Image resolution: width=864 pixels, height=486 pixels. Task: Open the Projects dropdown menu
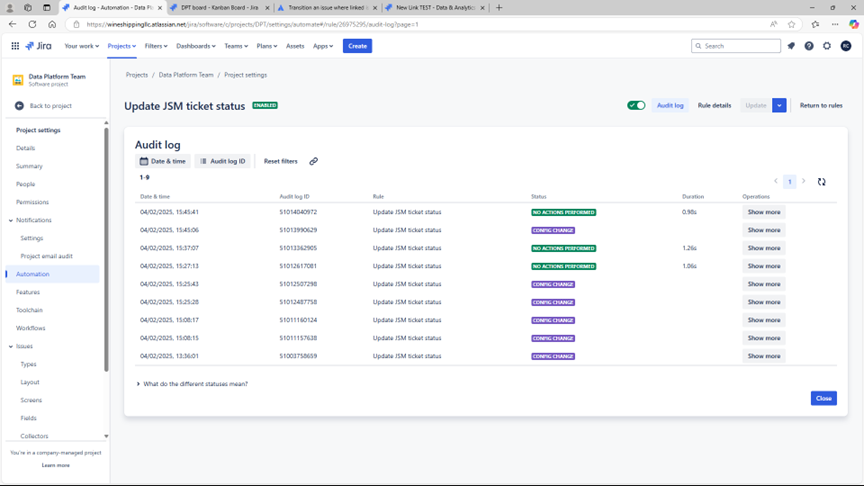coord(122,46)
